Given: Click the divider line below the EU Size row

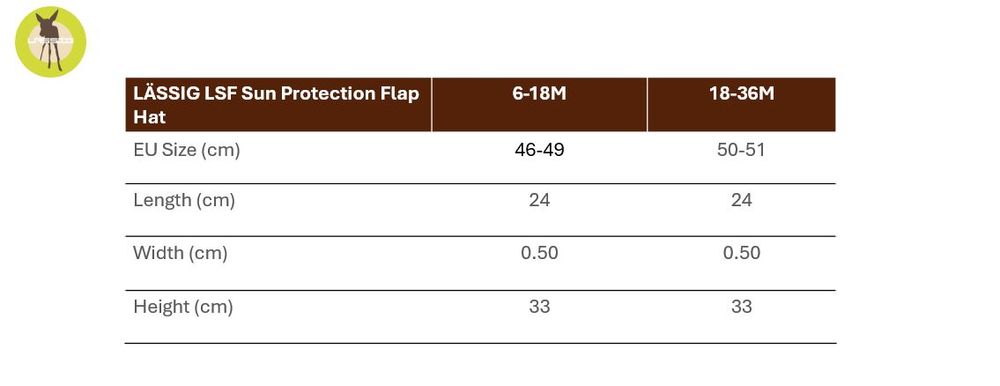Looking at the screenshot, I should (480, 184).
